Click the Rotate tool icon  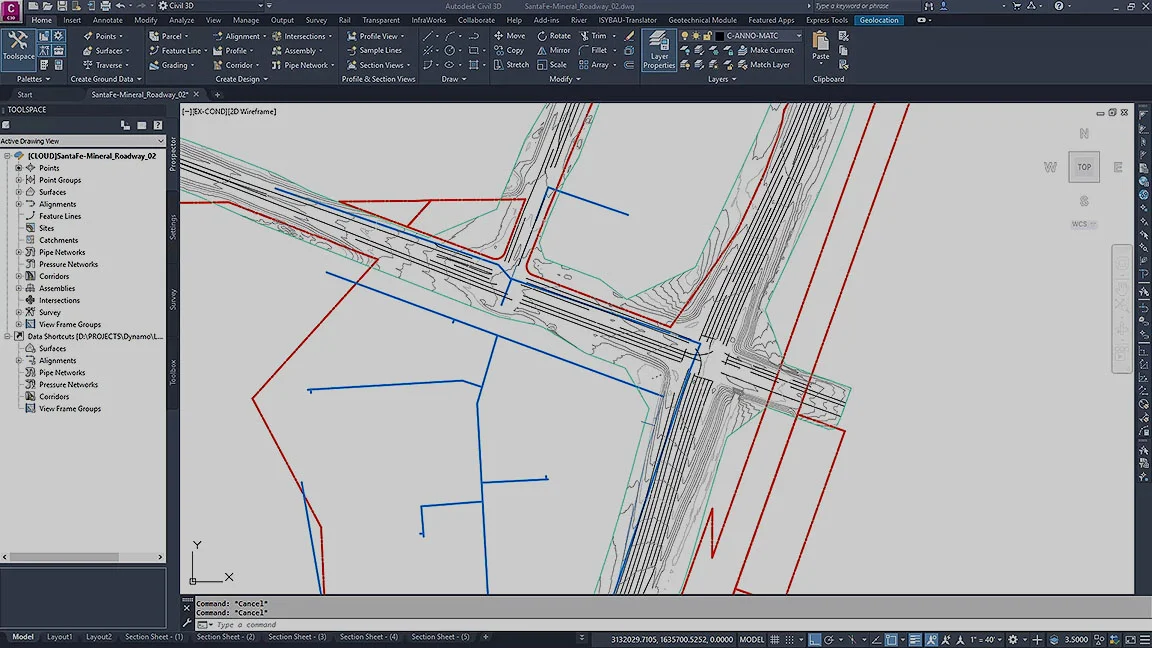(542, 35)
